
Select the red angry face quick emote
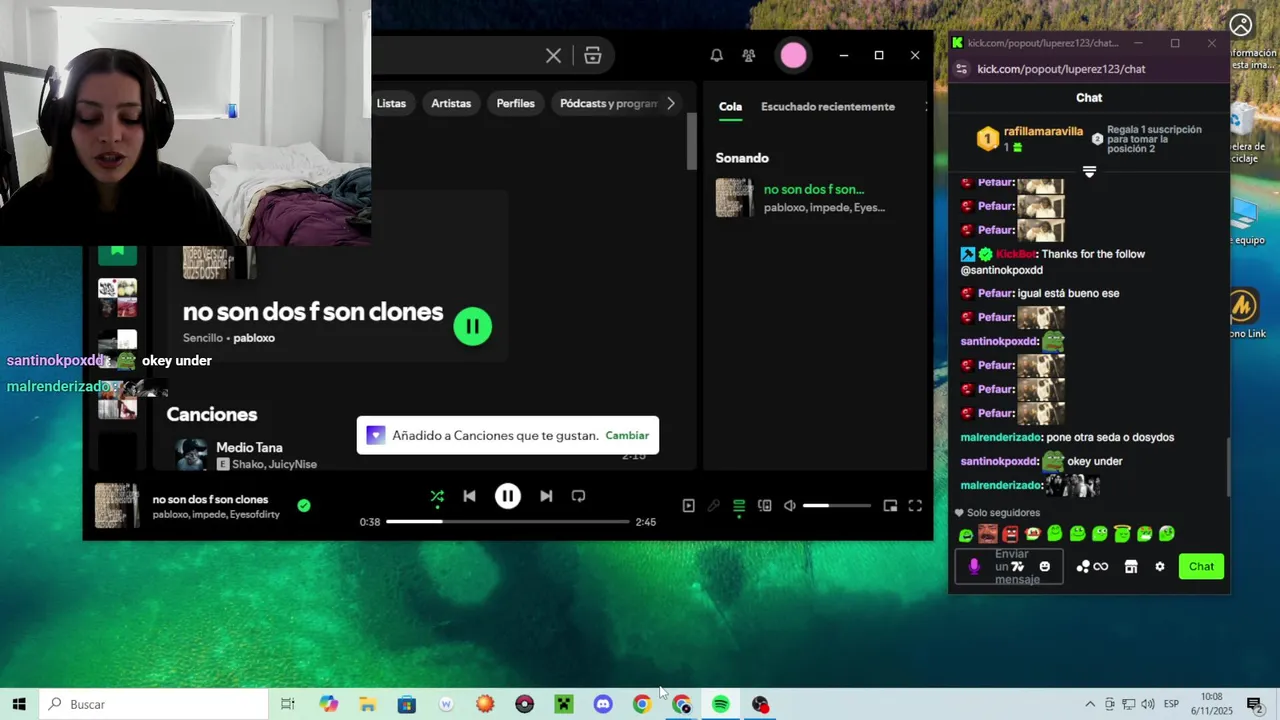[1010, 534]
